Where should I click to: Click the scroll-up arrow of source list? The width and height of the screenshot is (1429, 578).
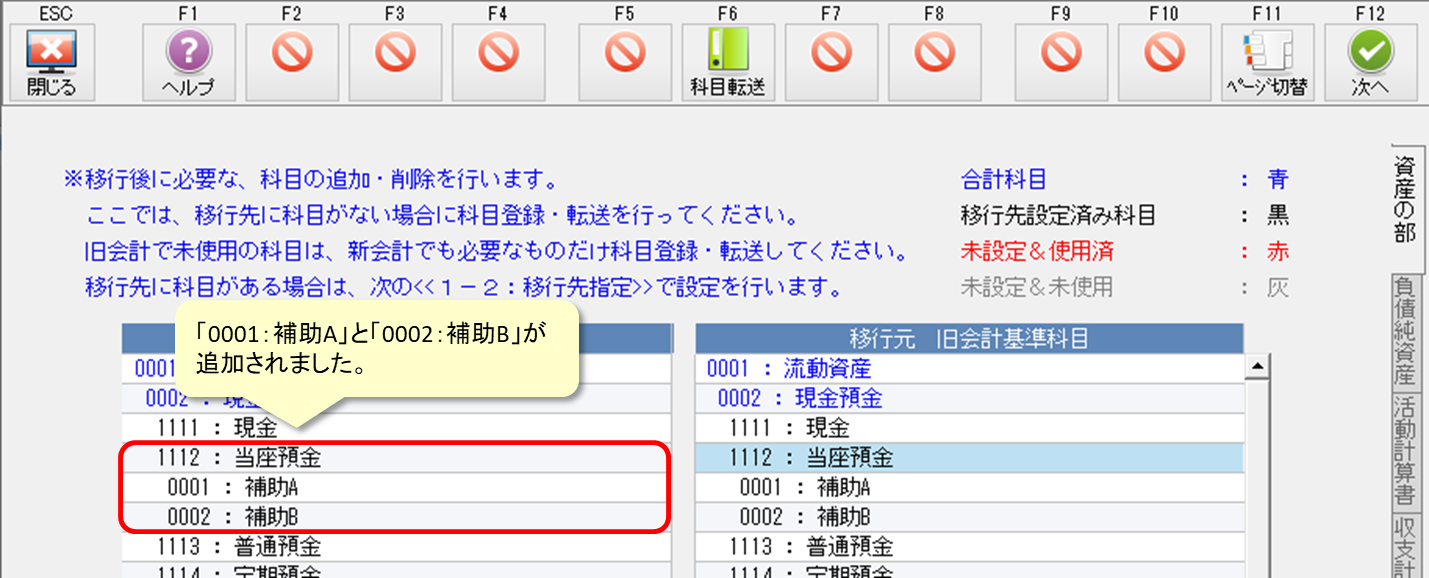(1255, 369)
